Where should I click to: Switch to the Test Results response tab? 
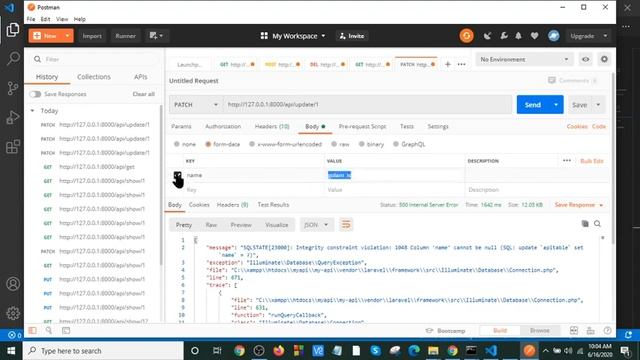point(273,204)
